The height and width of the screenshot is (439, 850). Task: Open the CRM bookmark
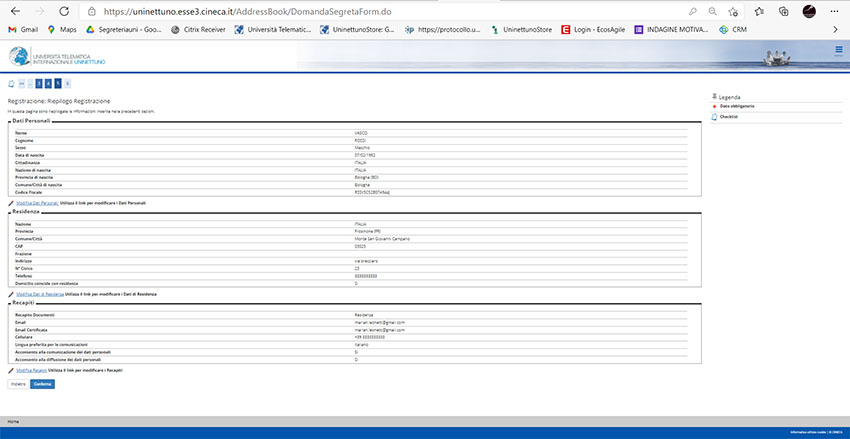click(x=737, y=30)
